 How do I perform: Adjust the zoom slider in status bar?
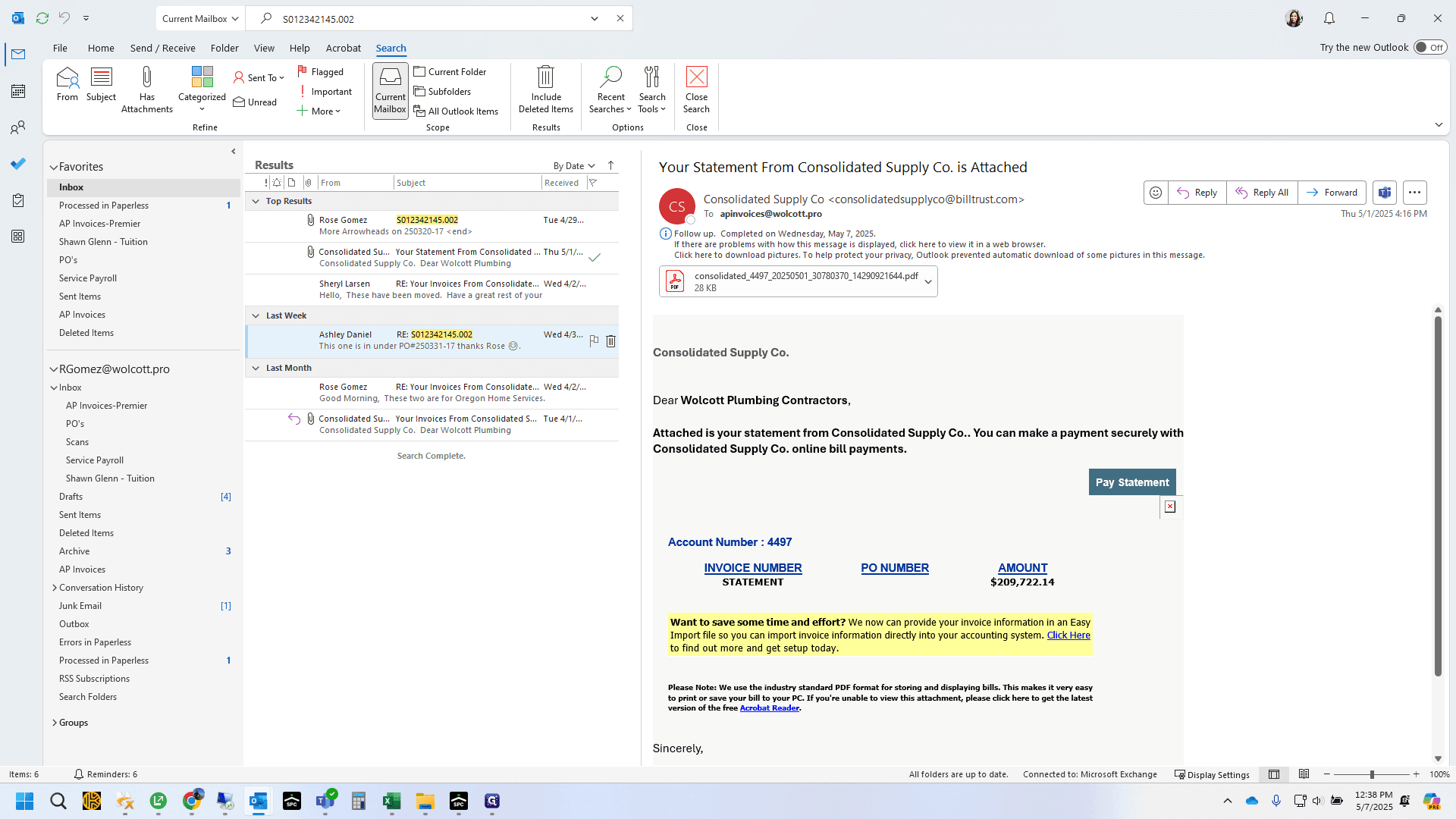1371,774
